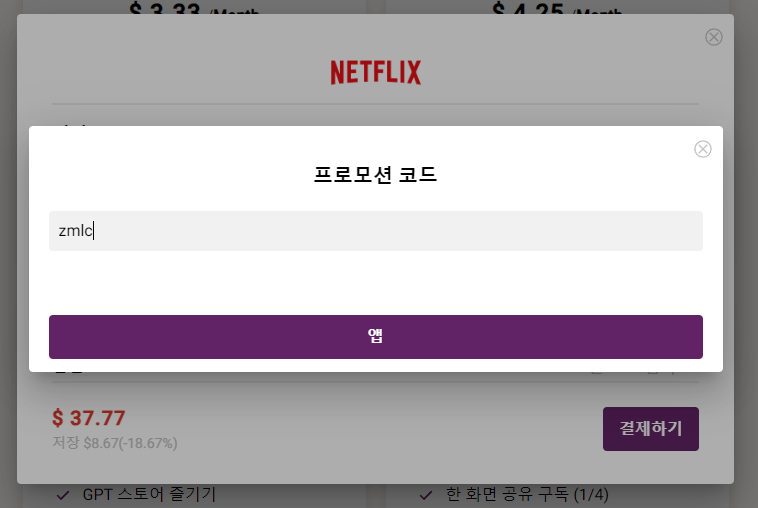Click the $ 37.77 total price
Viewport: 758px width, 508px height.
pyautogui.click(x=89, y=418)
